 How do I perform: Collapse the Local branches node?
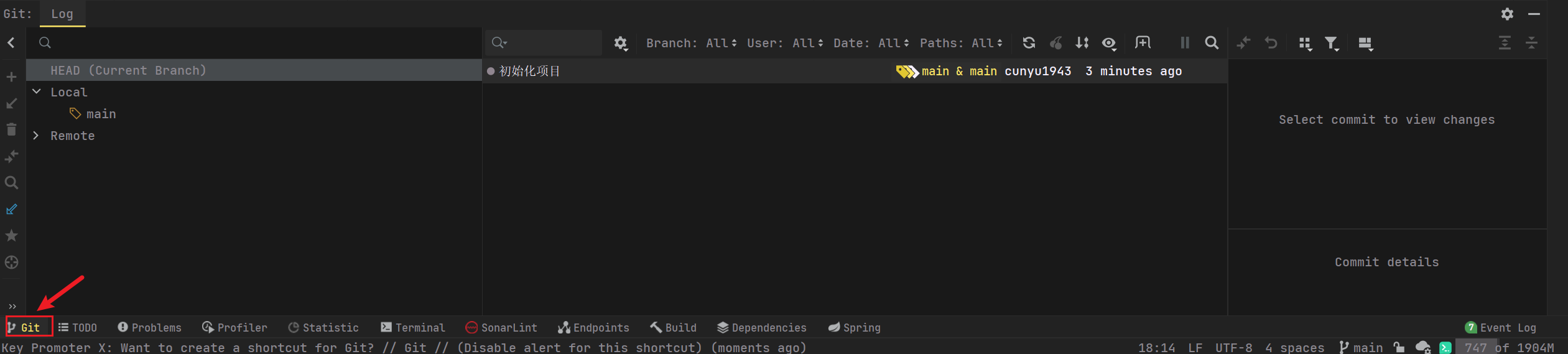pos(37,92)
